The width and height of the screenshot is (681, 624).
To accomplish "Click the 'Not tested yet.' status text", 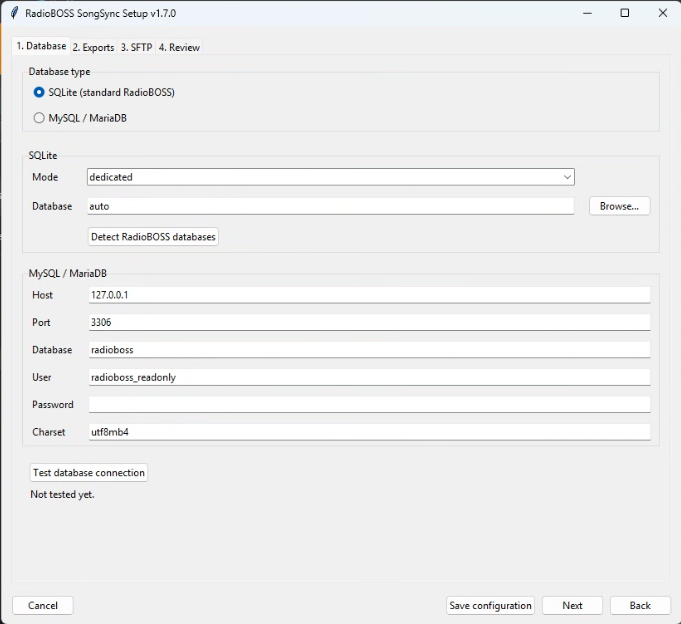I will coord(62,495).
